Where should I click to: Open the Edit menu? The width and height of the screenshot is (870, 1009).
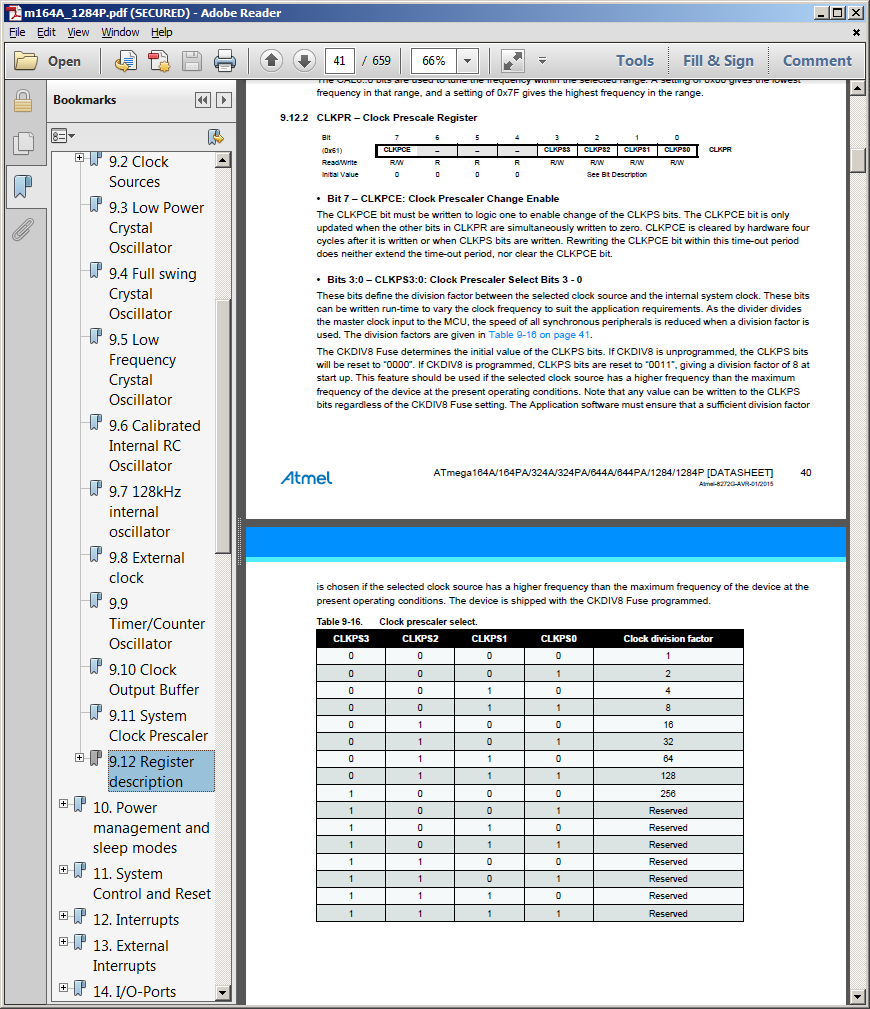pyautogui.click(x=46, y=32)
